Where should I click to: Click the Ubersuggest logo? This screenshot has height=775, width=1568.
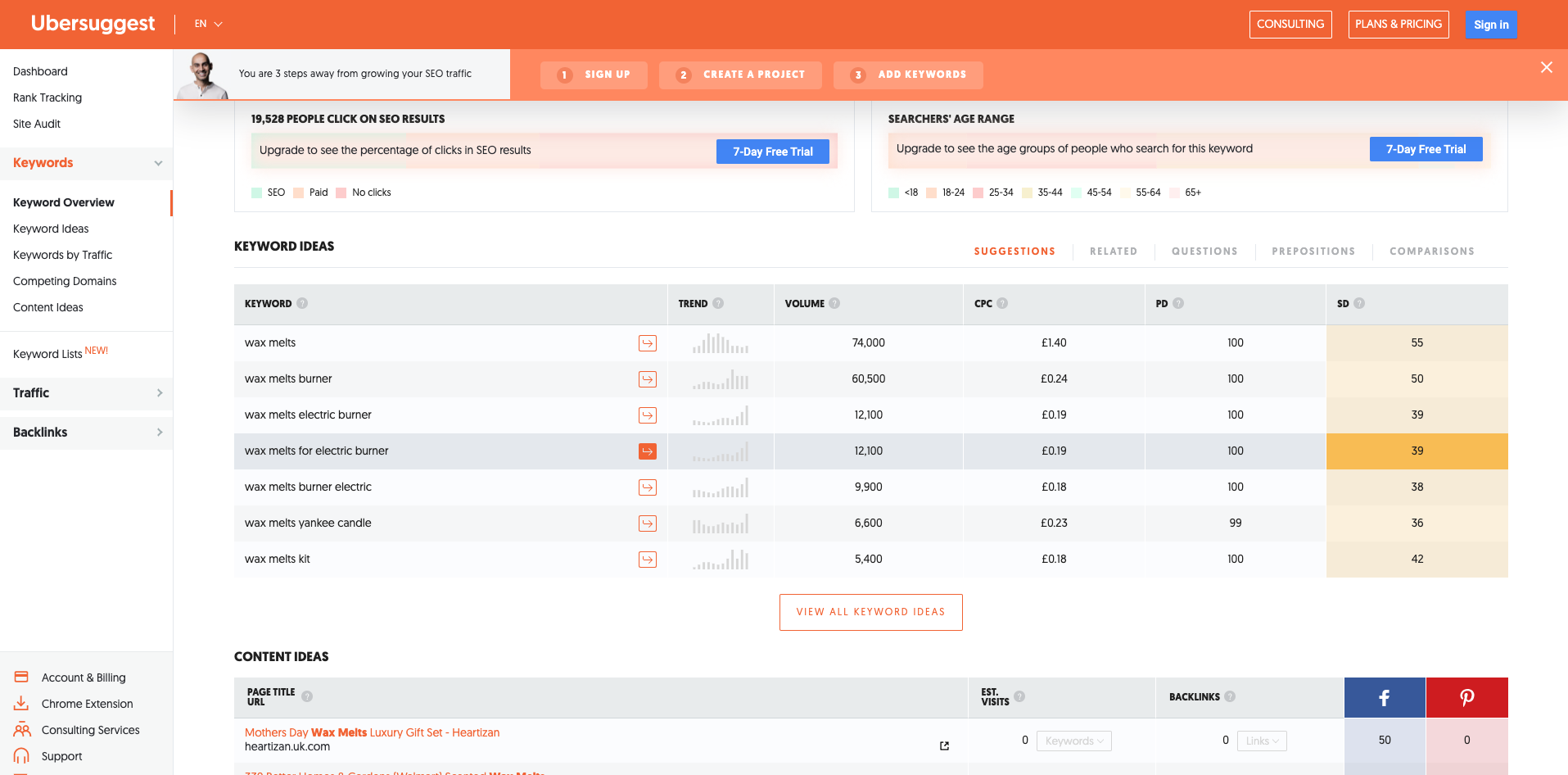pyautogui.click(x=93, y=24)
